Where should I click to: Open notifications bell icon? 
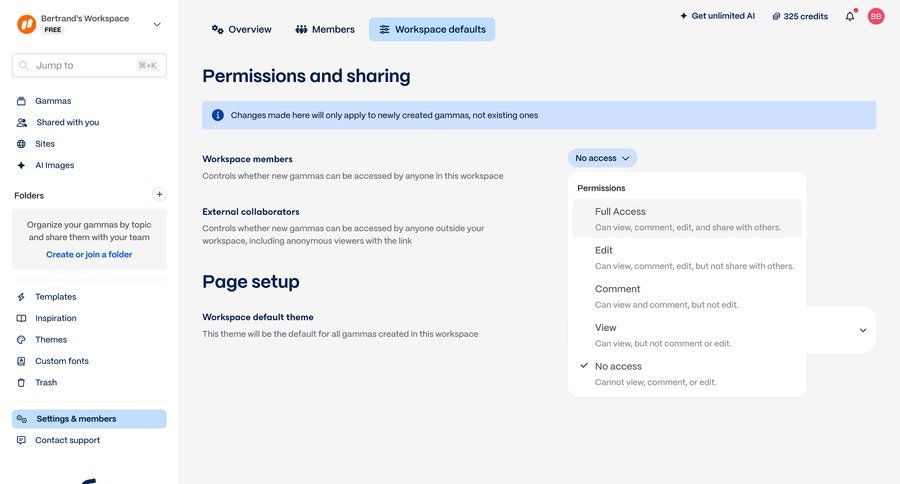pyautogui.click(x=850, y=16)
